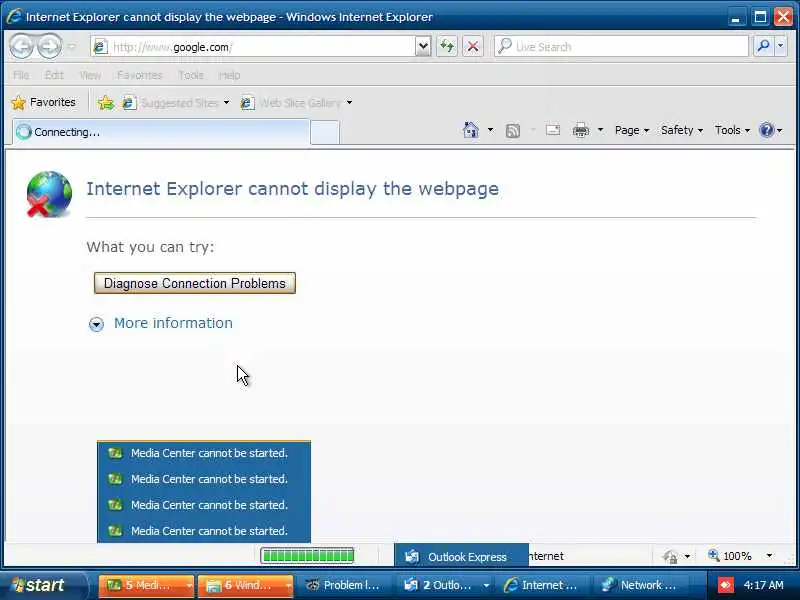800x600 pixels.
Task: Open the Tools command bar dropdown
Action: [x=732, y=130]
